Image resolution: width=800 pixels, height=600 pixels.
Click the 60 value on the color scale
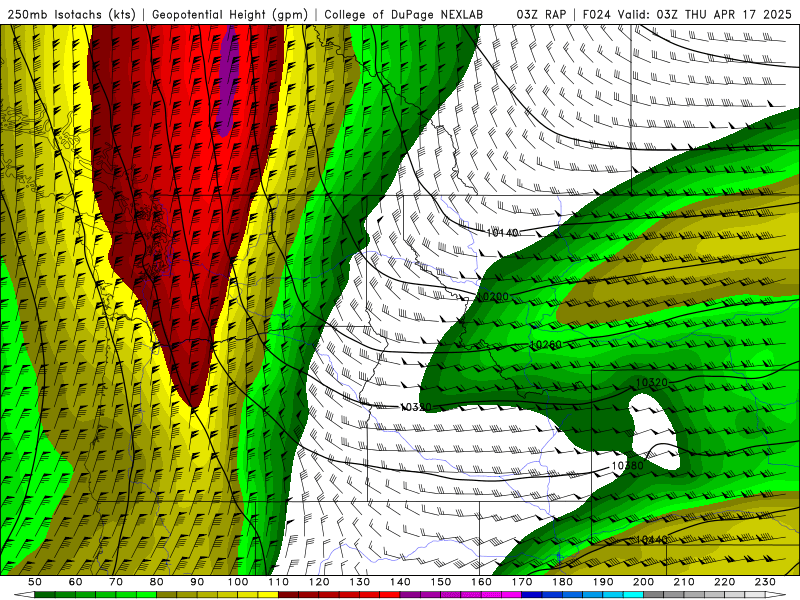(x=75, y=582)
